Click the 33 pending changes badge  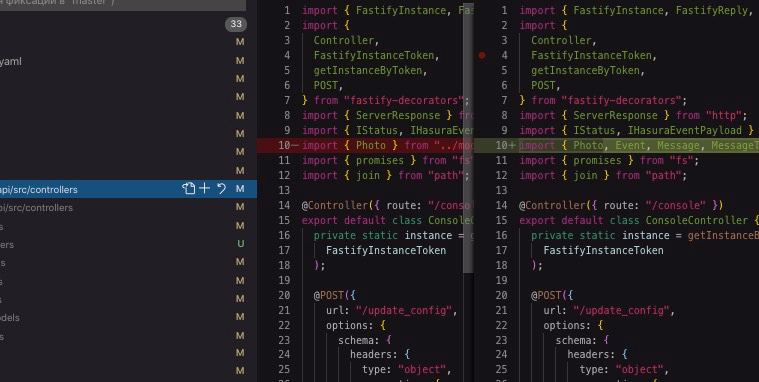point(236,24)
